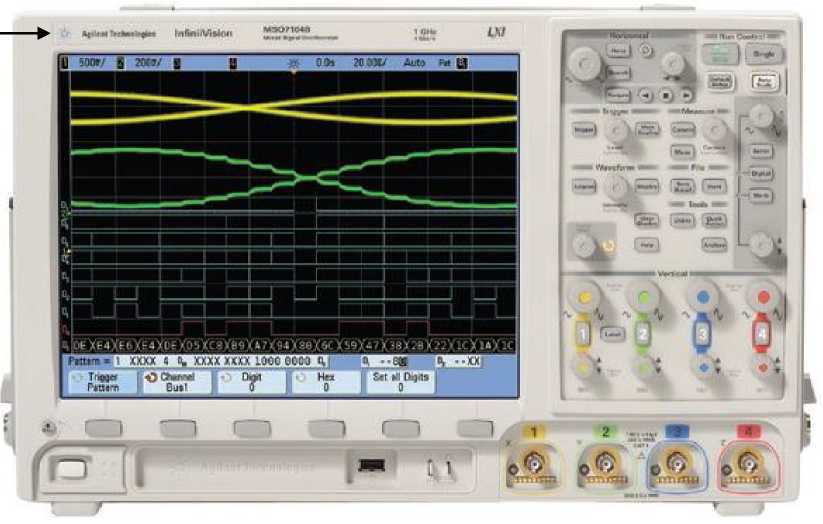
Task: Click the trigger Level knob
Action: pos(614,127)
